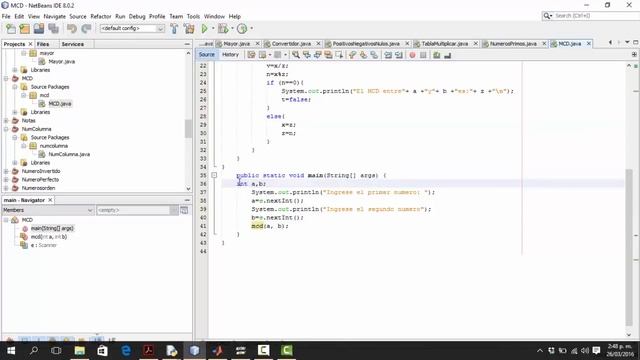Click the Projects panel scrollbar thumb
This screenshot has width=640, height=360.
[188, 129]
